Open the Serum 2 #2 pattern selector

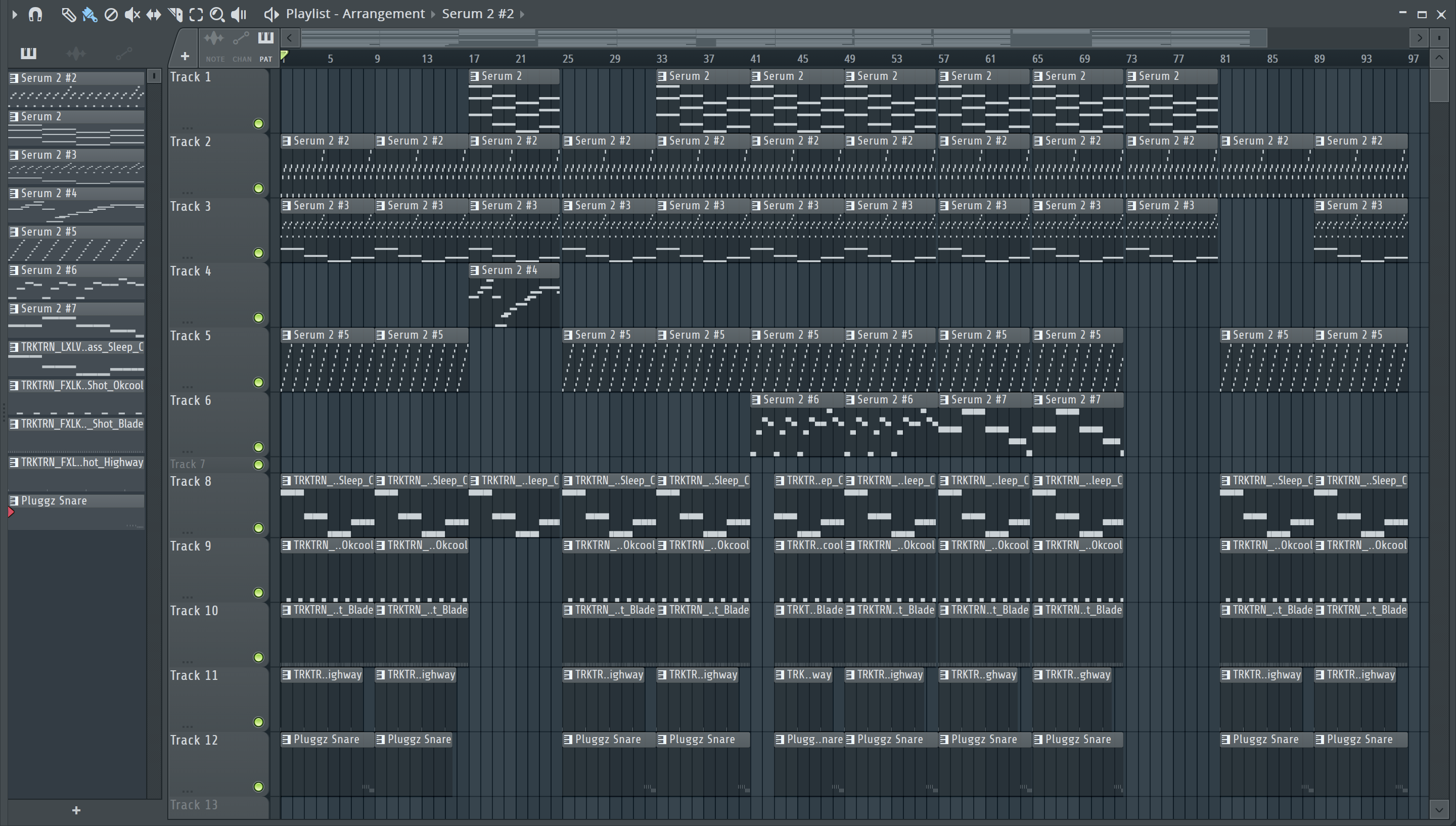(478, 14)
